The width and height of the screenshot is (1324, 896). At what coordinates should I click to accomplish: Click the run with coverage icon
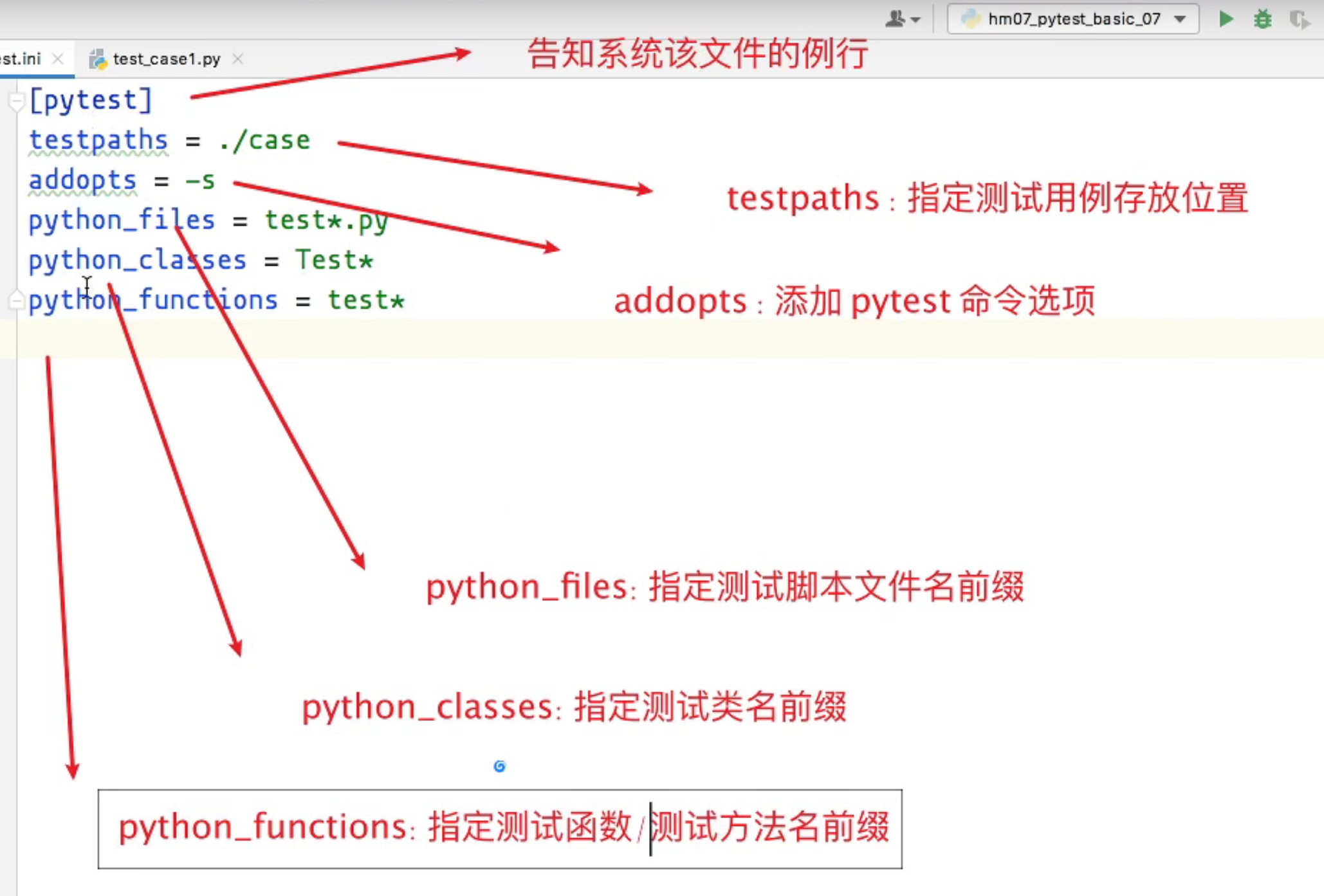tap(1299, 19)
